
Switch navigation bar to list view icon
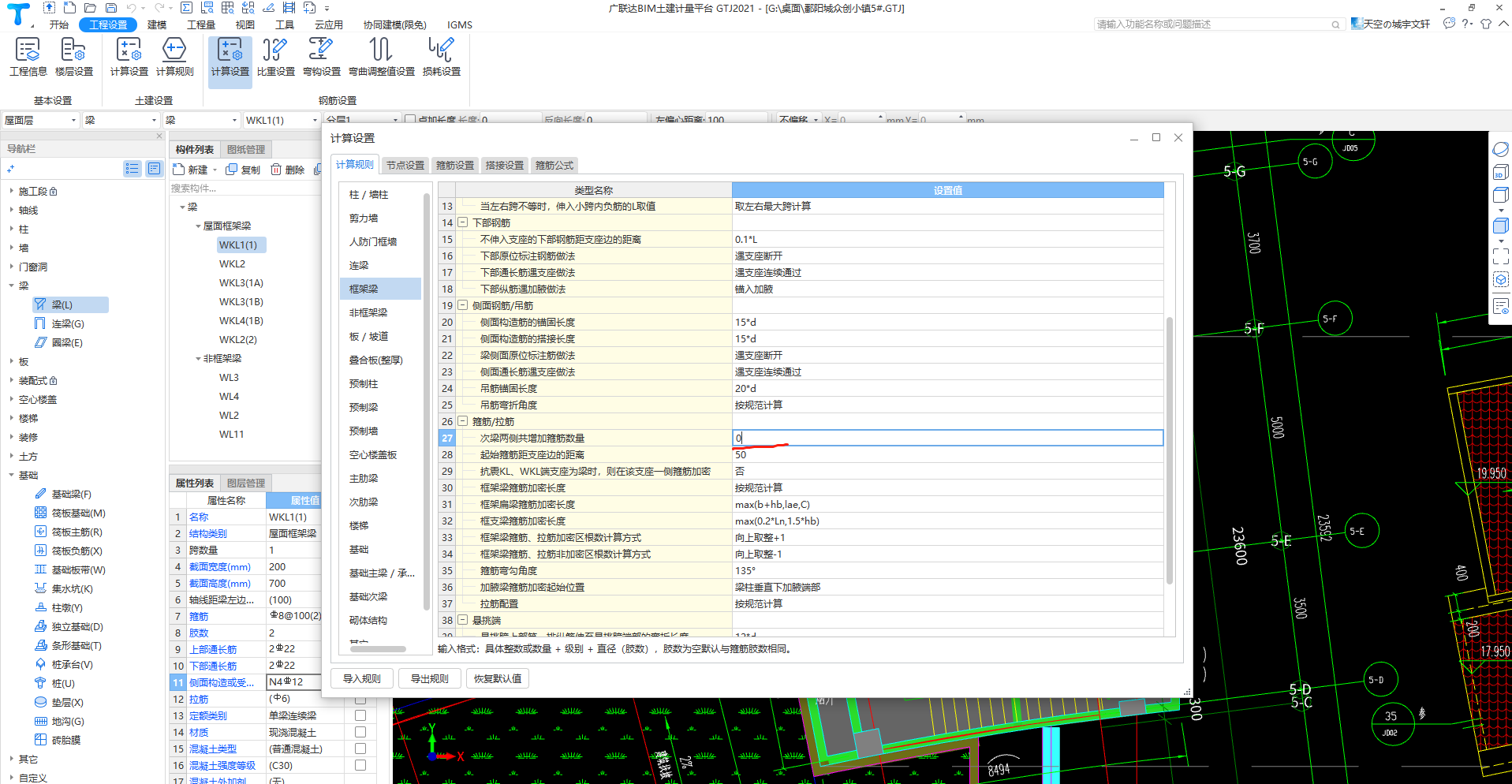coord(133,169)
